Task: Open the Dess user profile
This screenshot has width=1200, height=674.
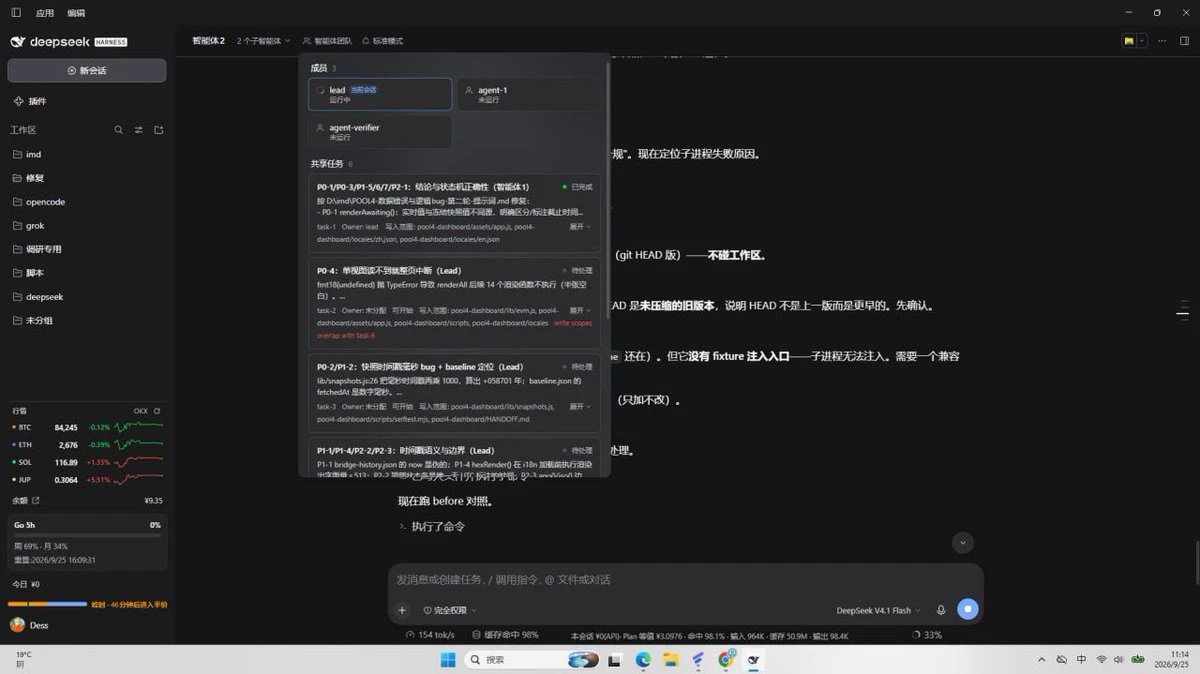Action: tap(30, 625)
